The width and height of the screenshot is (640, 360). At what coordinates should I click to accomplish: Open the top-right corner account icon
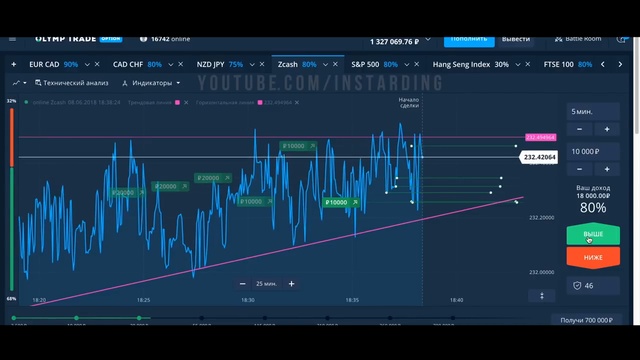click(x=621, y=40)
